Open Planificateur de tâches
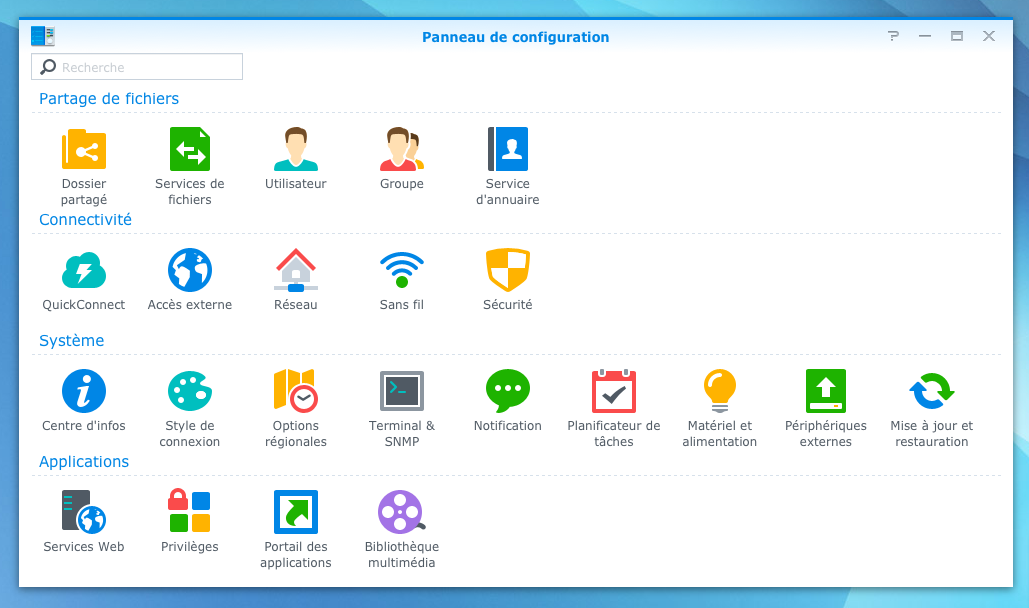 click(x=614, y=391)
